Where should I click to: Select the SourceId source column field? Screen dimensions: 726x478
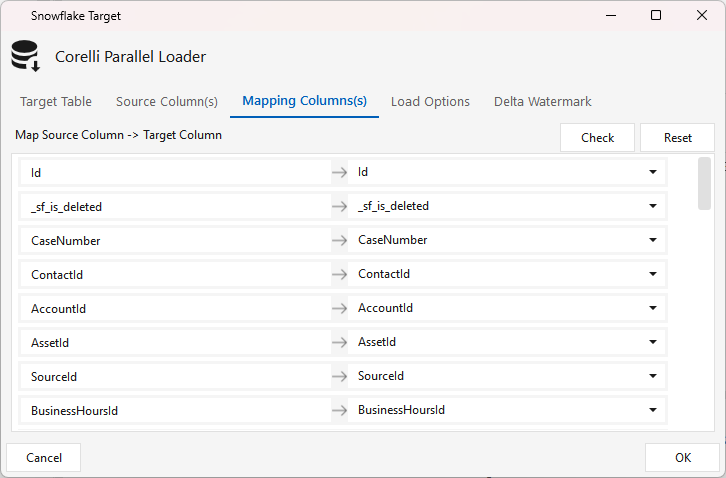(x=175, y=377)
